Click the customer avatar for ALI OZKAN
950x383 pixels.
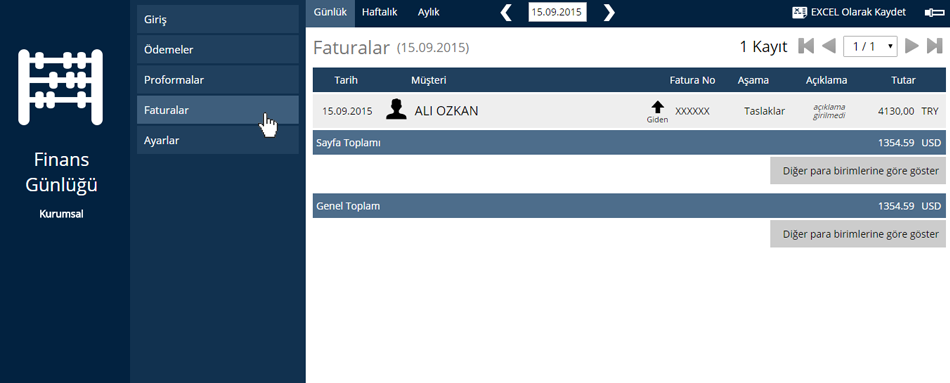coord(396,110)
